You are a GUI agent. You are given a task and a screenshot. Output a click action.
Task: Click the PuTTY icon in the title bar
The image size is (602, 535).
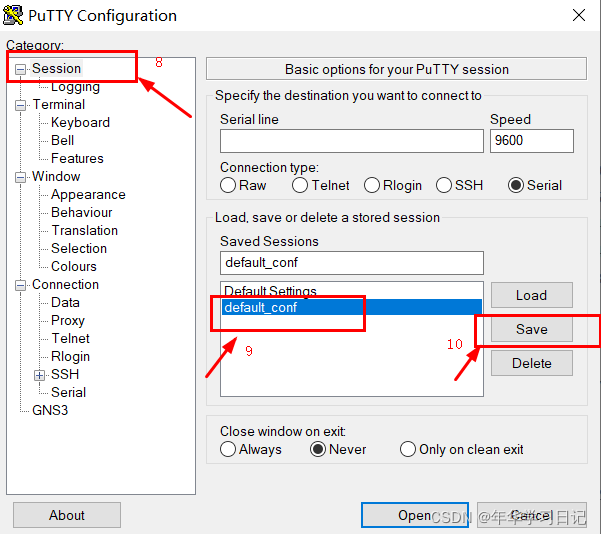pos(13,15)
